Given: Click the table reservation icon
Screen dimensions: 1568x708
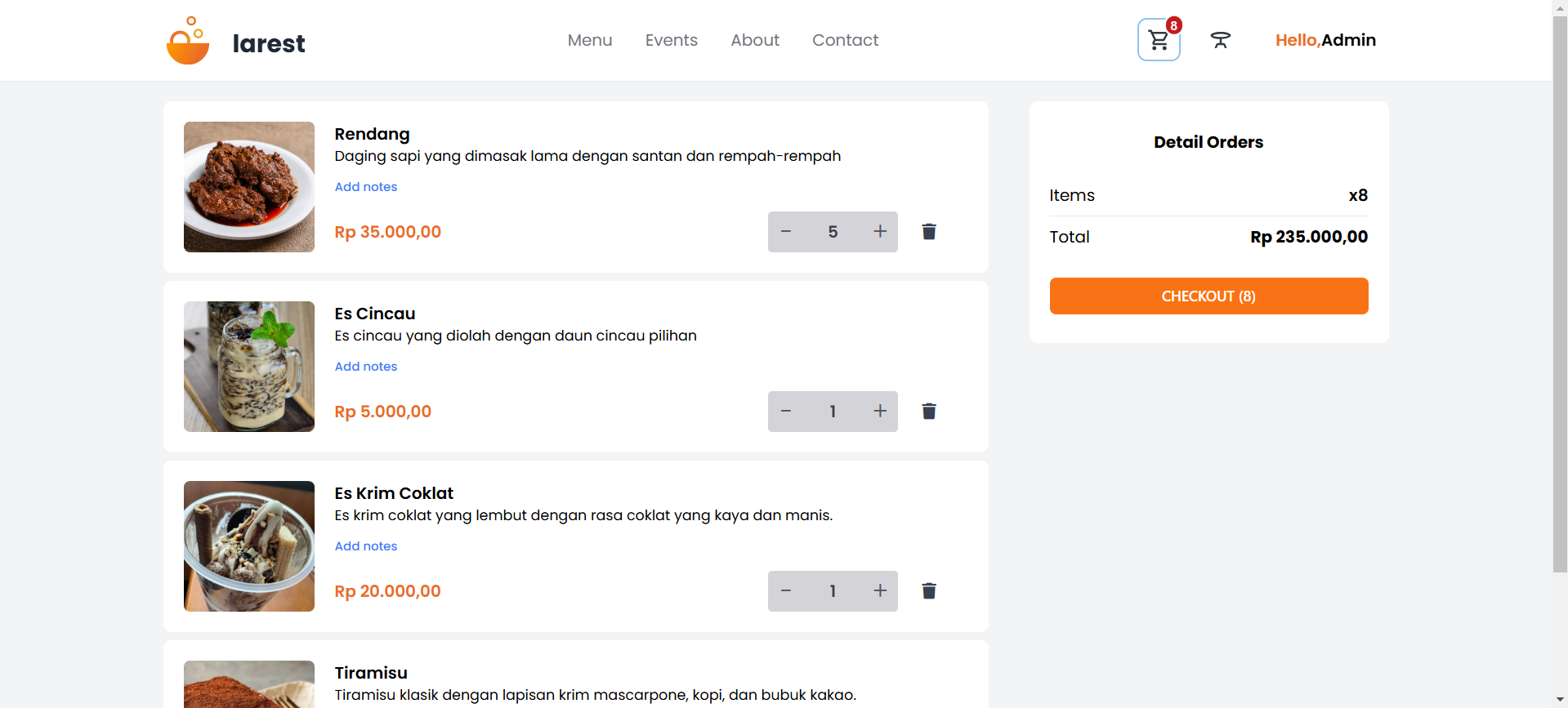Looking at the screenshot, I should point(1220,40).
